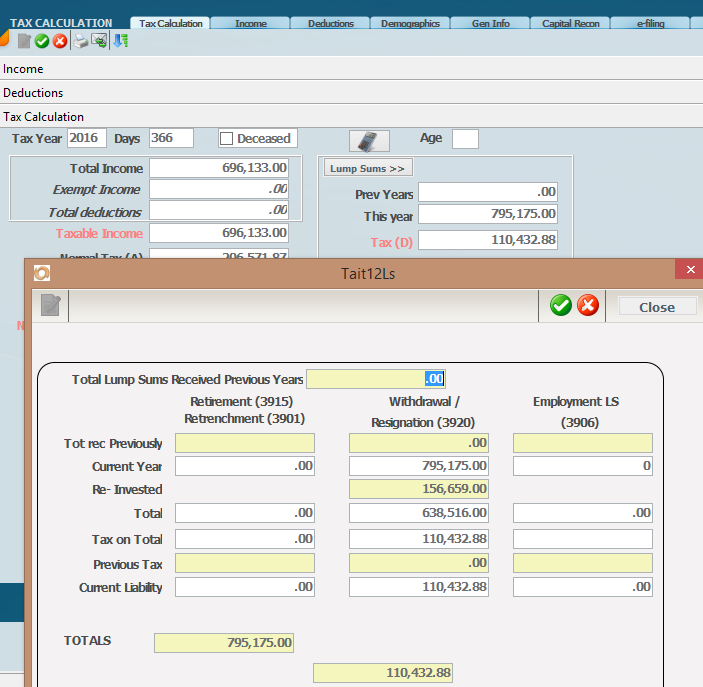
Task: Collapse the Tax Calculation section header
Action: point(43,117)
